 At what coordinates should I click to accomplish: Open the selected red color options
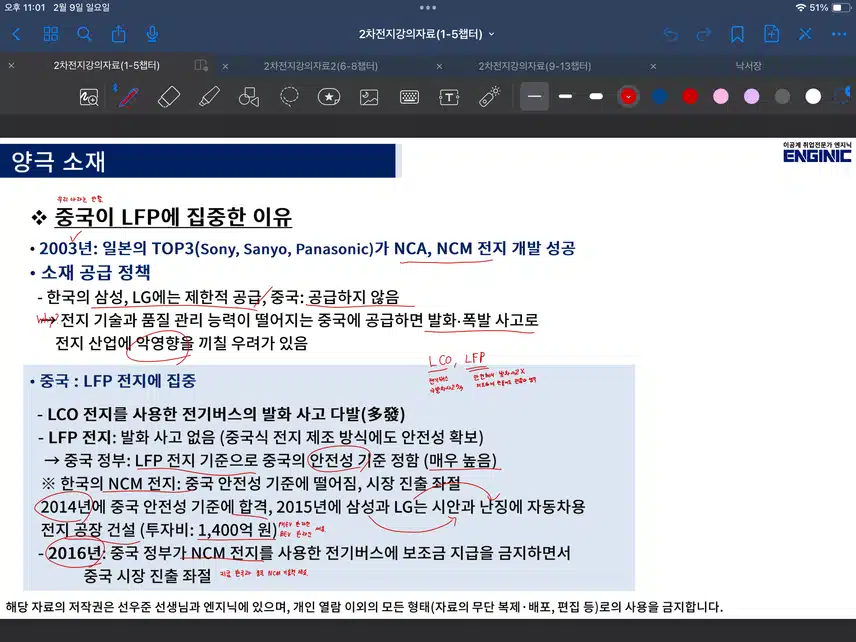(628, 97)
